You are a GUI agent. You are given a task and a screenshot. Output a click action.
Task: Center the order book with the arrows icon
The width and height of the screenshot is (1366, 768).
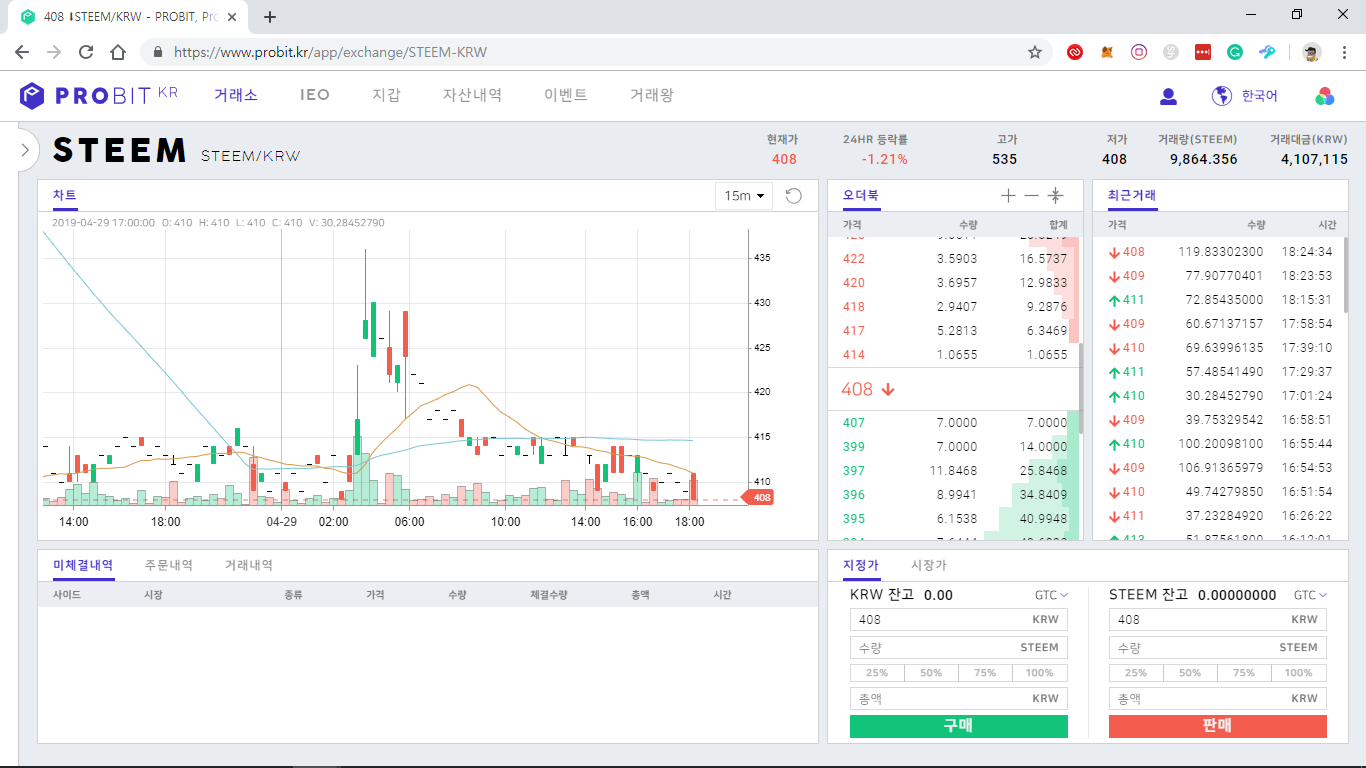pos(1055,196)
